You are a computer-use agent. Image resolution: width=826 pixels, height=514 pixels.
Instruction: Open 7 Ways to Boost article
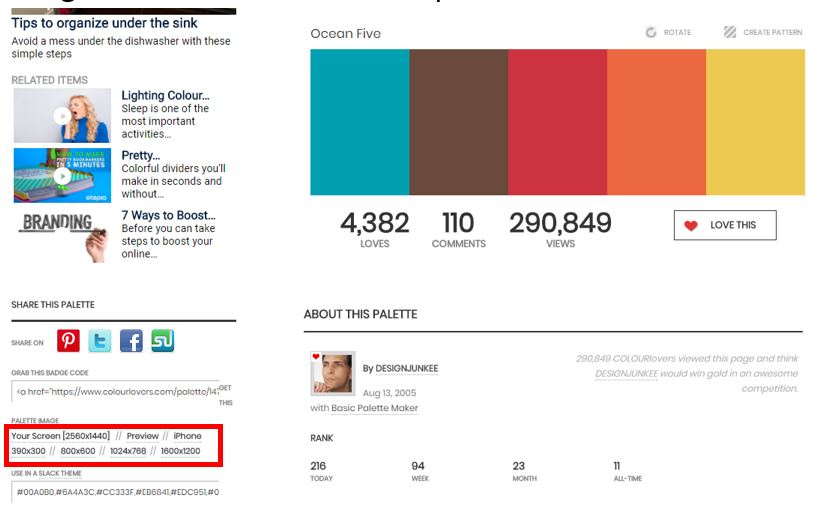168,215
